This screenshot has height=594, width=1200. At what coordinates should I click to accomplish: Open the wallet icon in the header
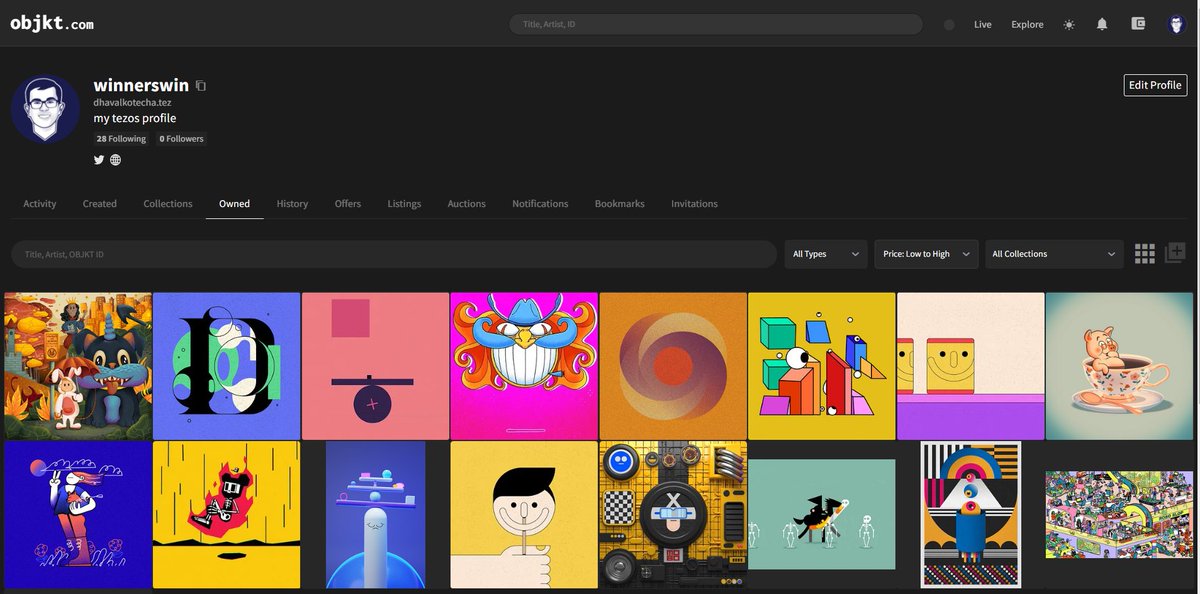pyautogui.click(x=1138, y=24)
